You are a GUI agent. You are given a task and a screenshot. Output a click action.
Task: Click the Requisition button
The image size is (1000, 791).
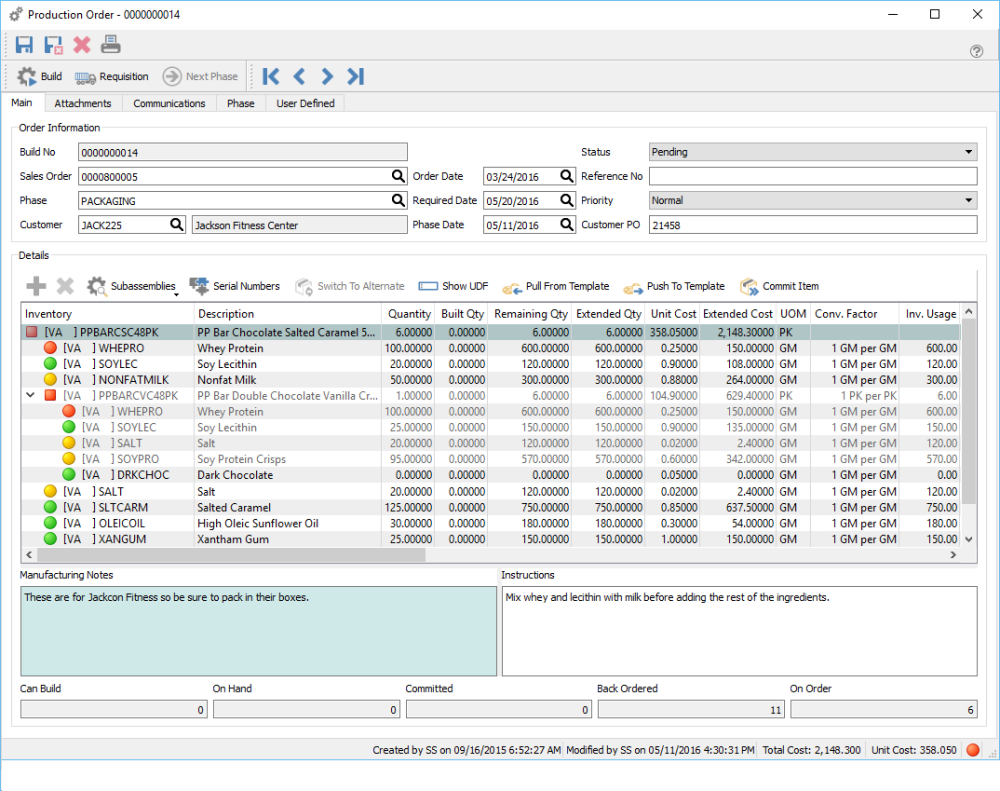[112, 77]
